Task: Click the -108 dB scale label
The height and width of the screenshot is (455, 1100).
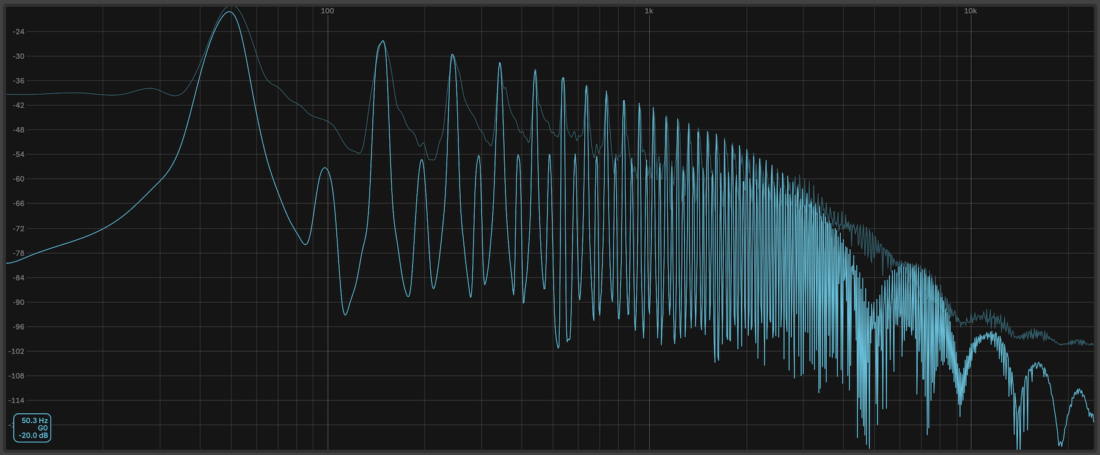Action: pyautogui.click(x=17, y=376)
